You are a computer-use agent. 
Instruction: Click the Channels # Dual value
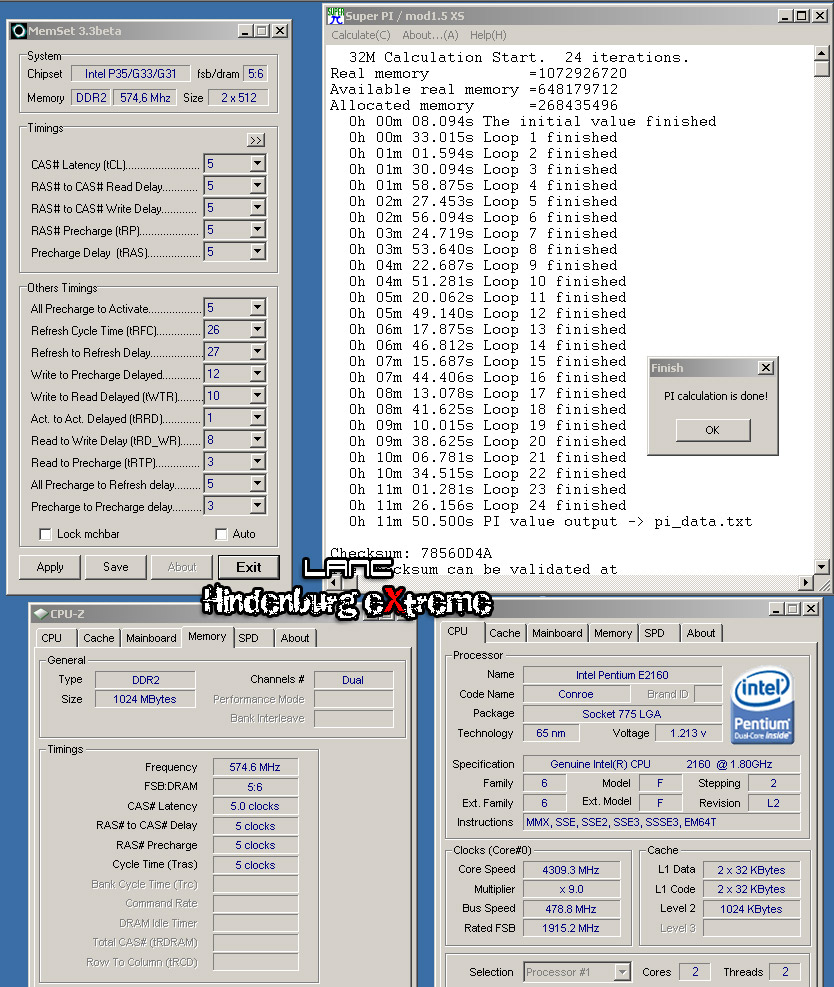coord(353,680)
